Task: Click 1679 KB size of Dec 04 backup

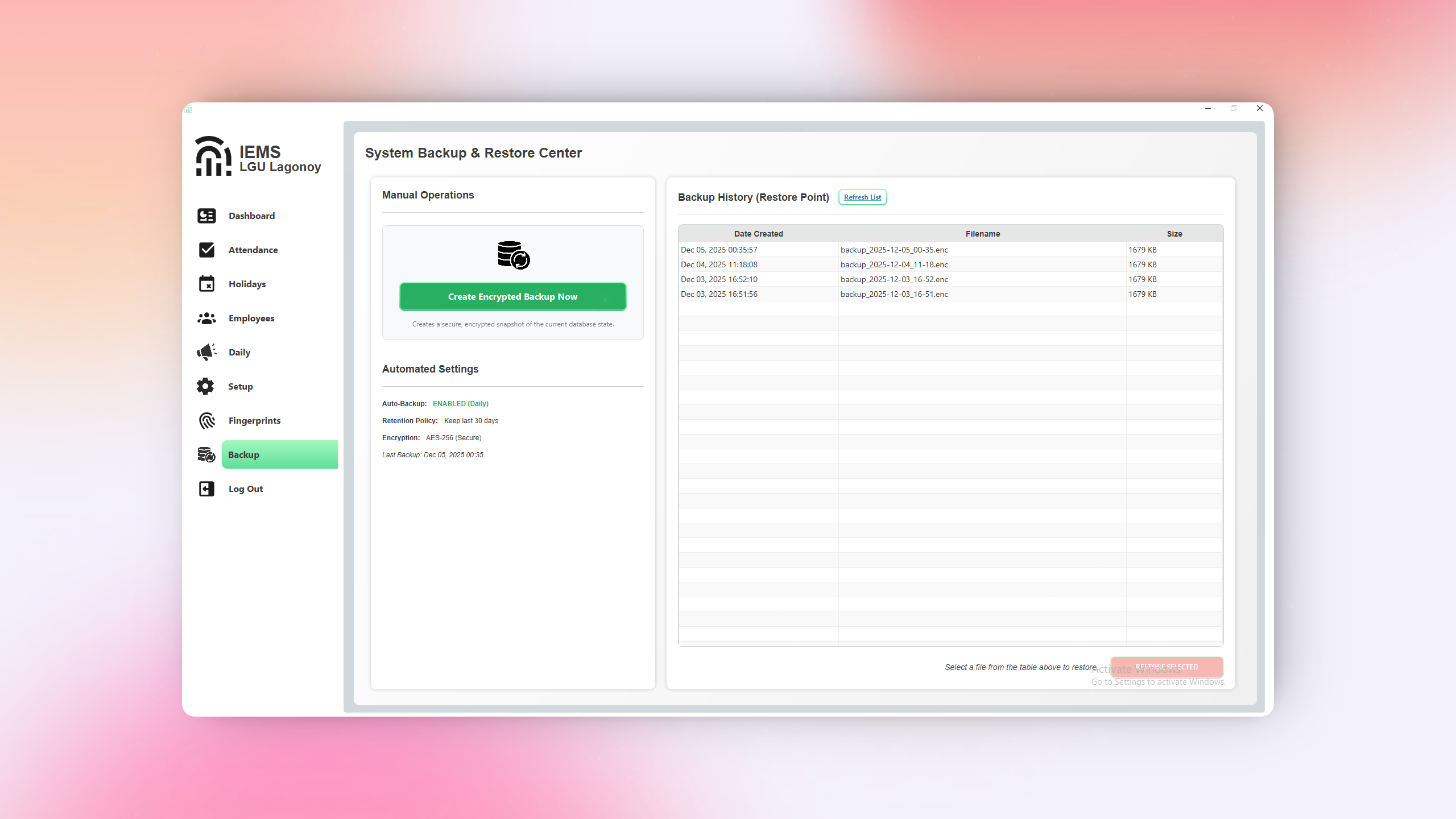Action: pyautogui.click(x=1142, y=264)
